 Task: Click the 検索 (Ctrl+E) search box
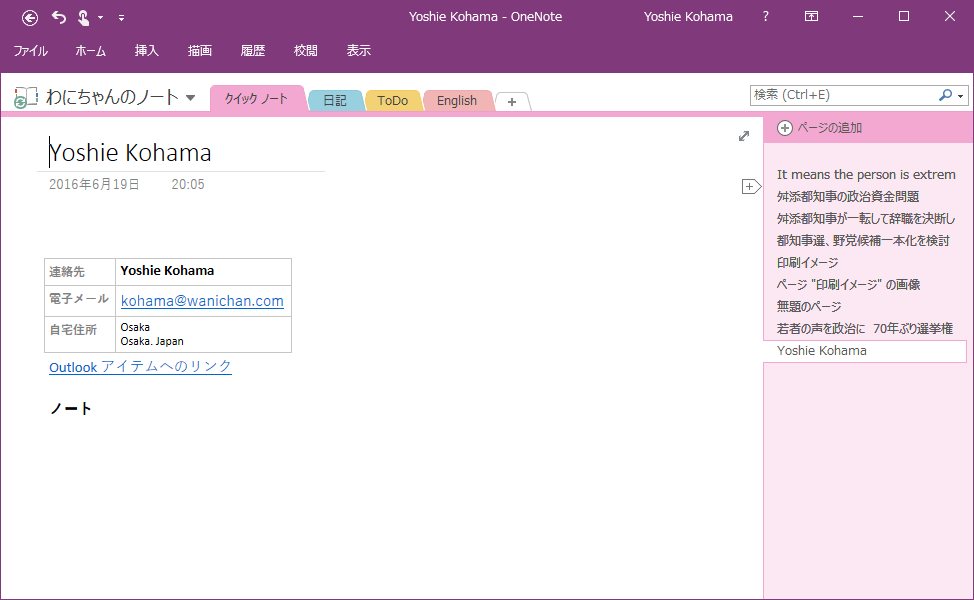842,95
